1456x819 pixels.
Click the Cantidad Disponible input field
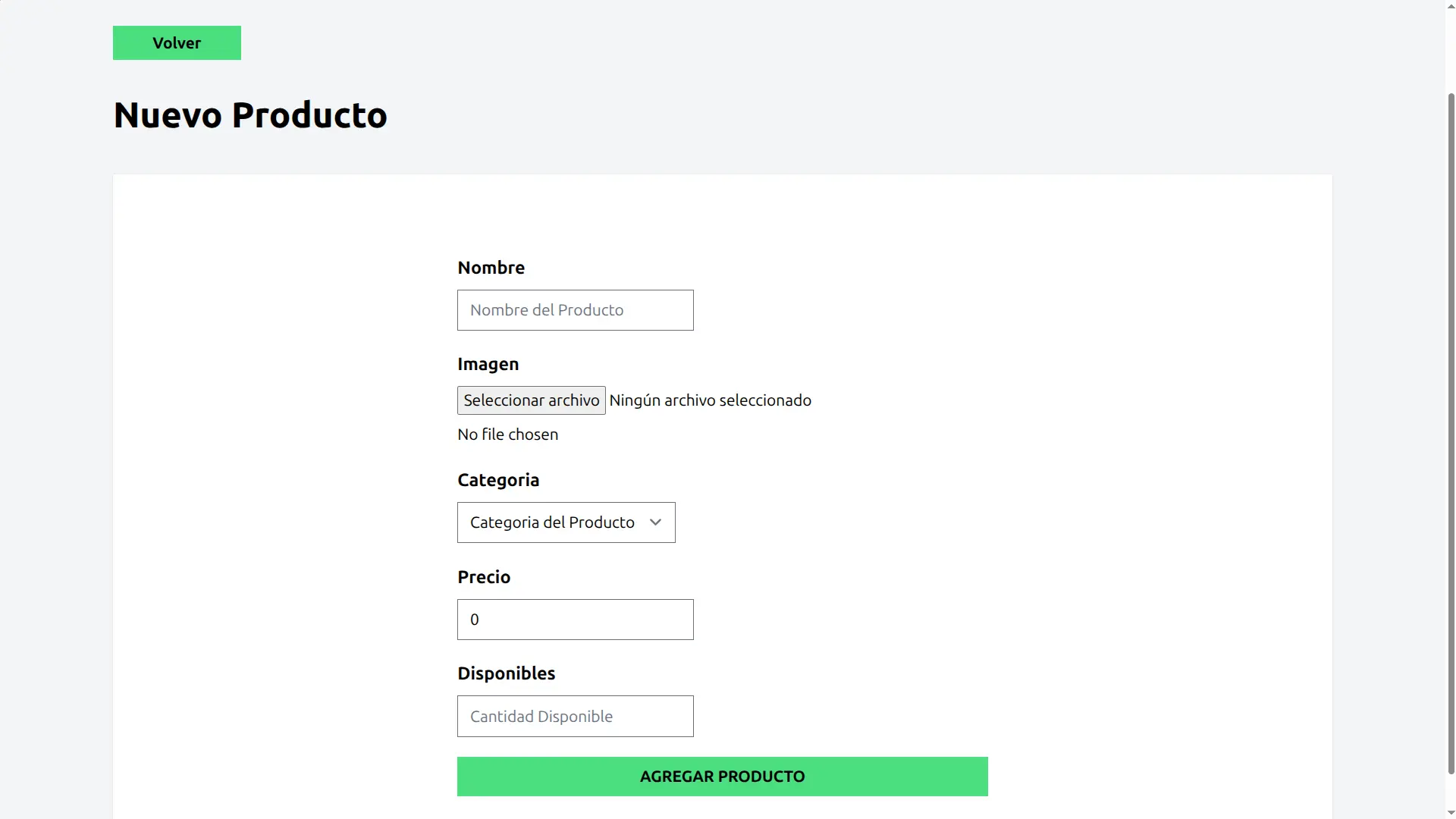click(575, 717)
